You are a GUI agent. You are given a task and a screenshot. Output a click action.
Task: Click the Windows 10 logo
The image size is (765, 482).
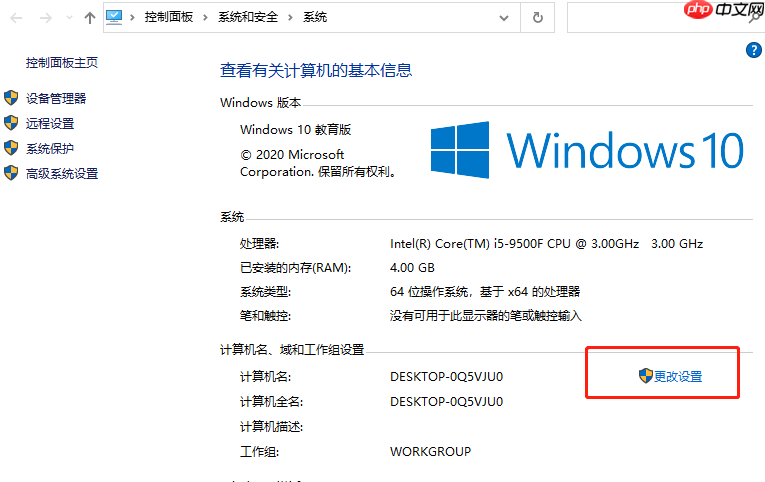(587, 150)
